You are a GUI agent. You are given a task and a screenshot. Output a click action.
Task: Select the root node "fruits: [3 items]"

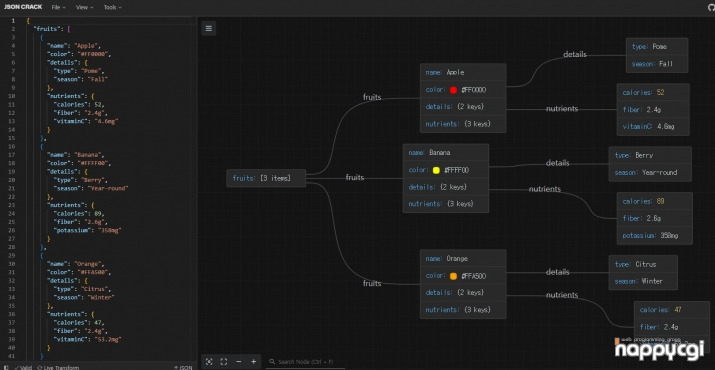click(266, 178)
